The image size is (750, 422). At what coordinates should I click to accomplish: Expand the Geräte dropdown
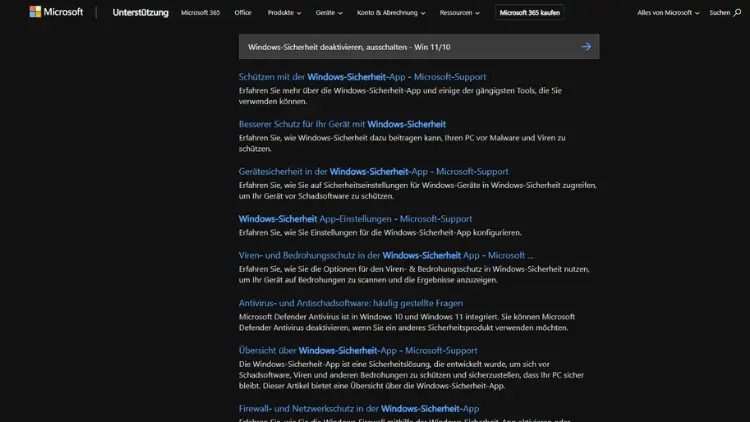329,13
